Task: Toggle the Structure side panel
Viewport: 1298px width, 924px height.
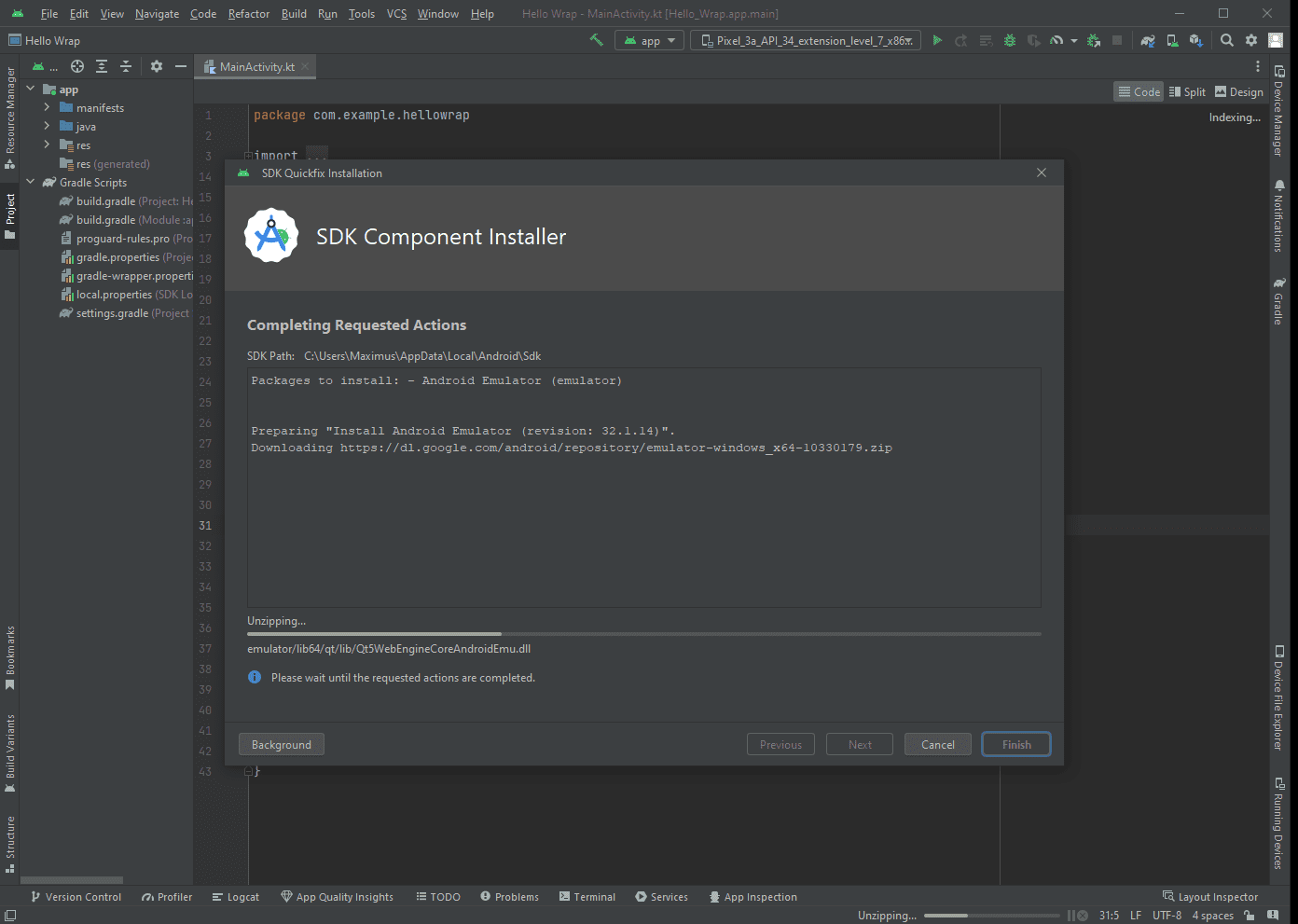Action: pos(10,845)
